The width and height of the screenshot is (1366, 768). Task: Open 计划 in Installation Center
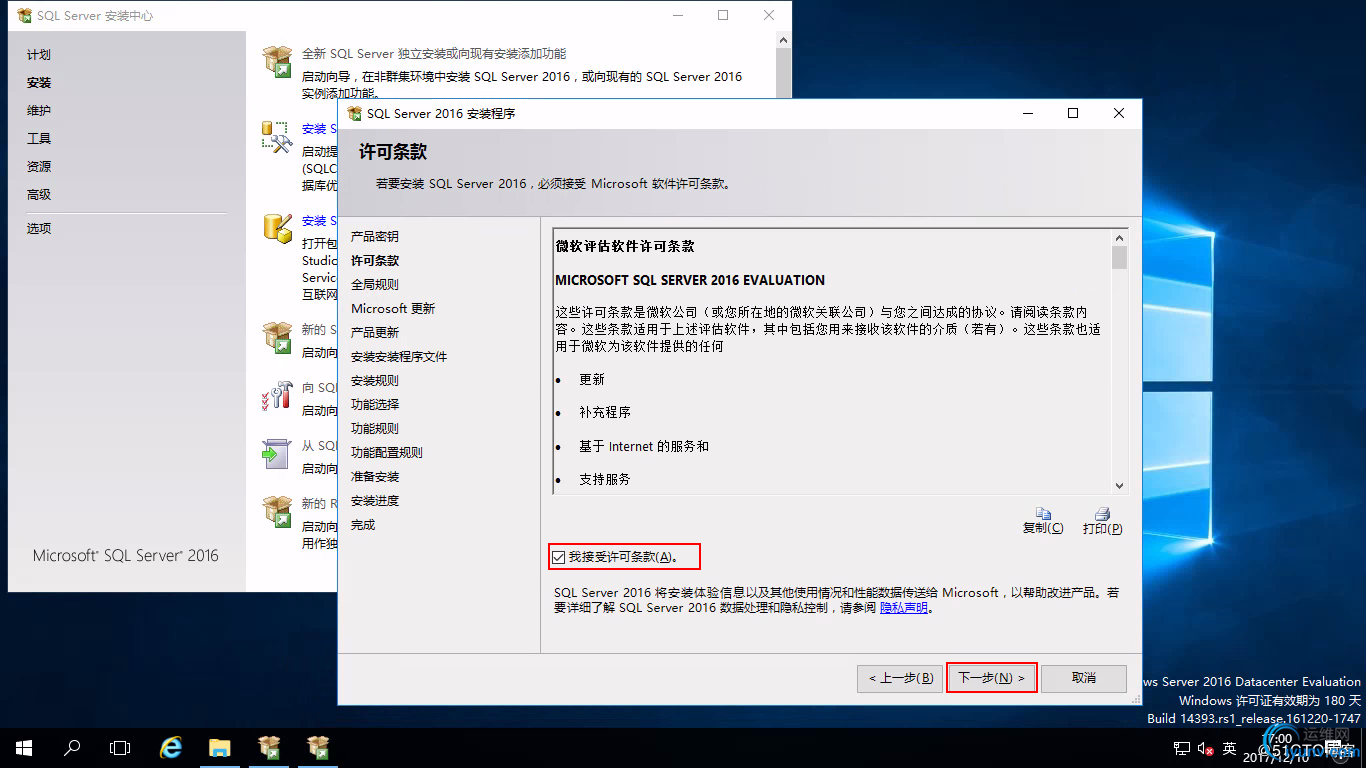(39, 55)
